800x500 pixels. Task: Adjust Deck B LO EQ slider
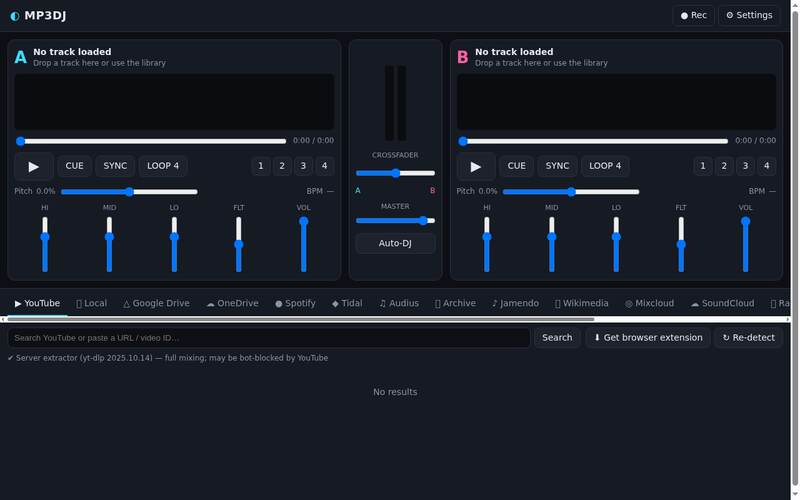tap(616, 244)
